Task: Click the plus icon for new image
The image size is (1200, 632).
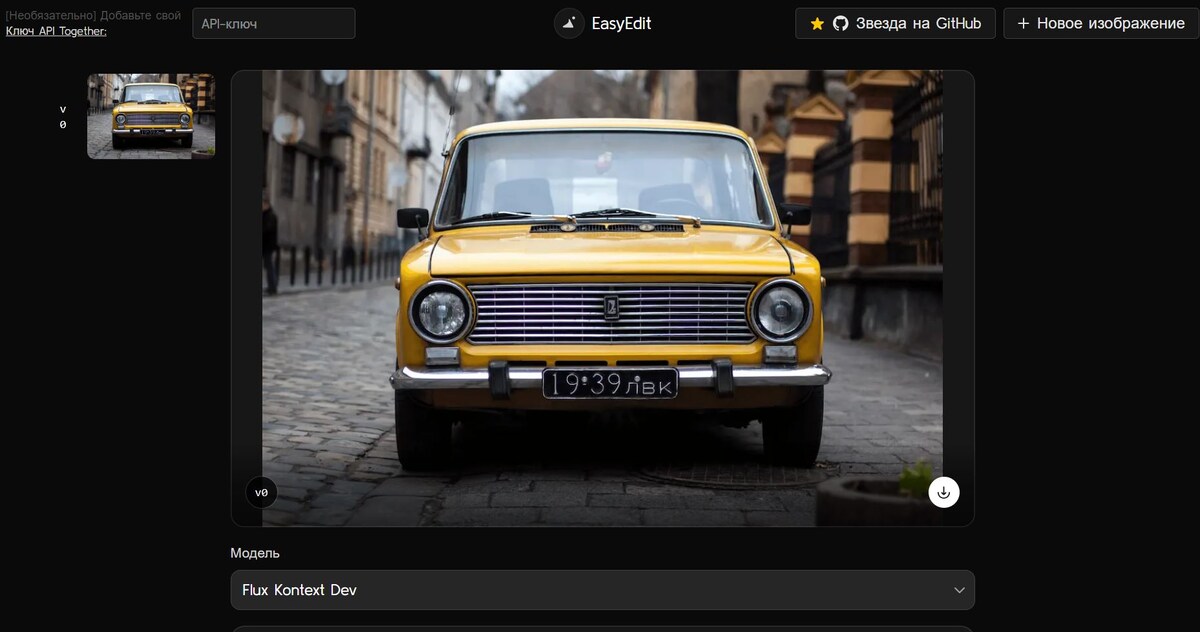Action: [1023, 23]
